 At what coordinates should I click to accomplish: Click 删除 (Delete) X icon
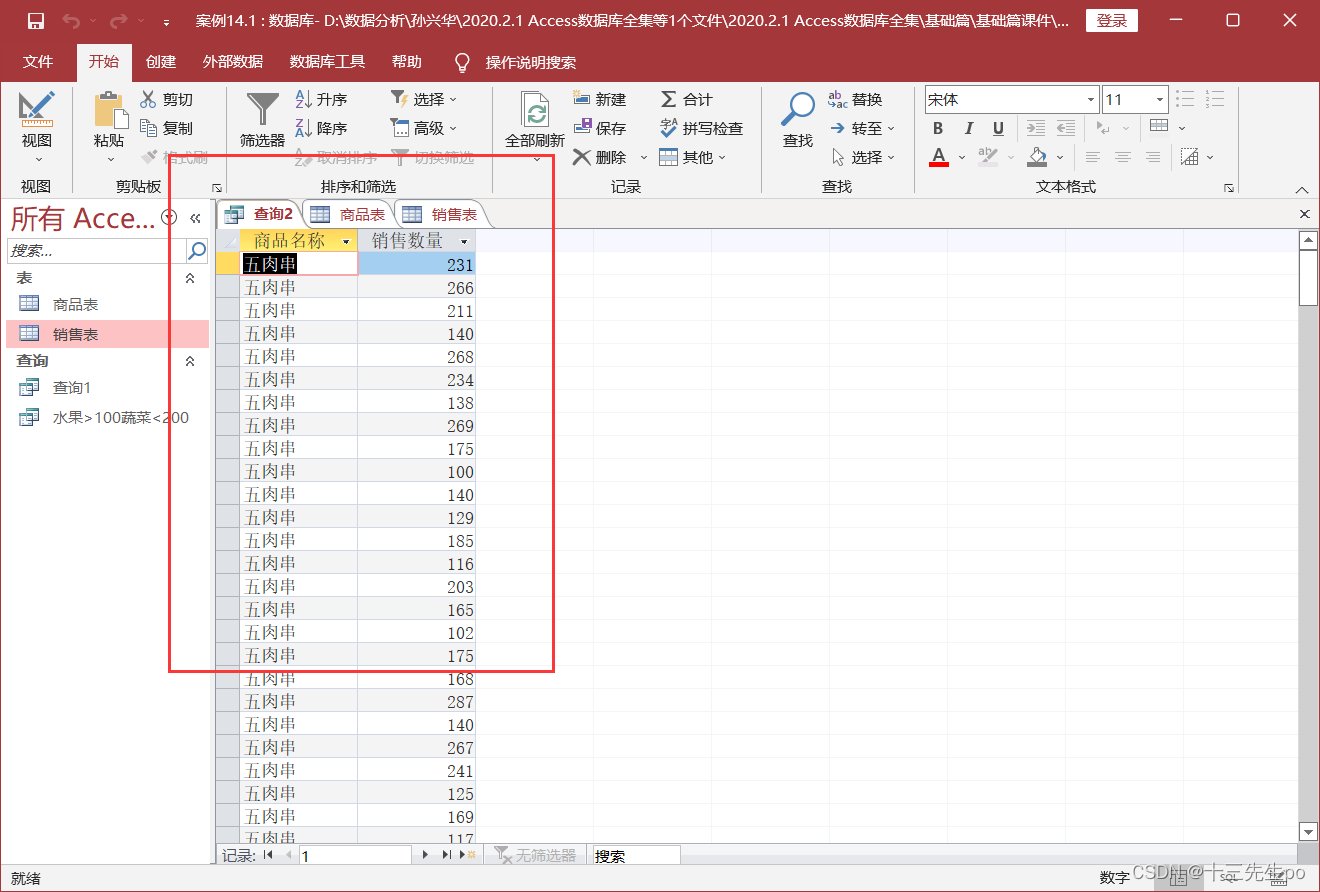(x=582, y=157)
